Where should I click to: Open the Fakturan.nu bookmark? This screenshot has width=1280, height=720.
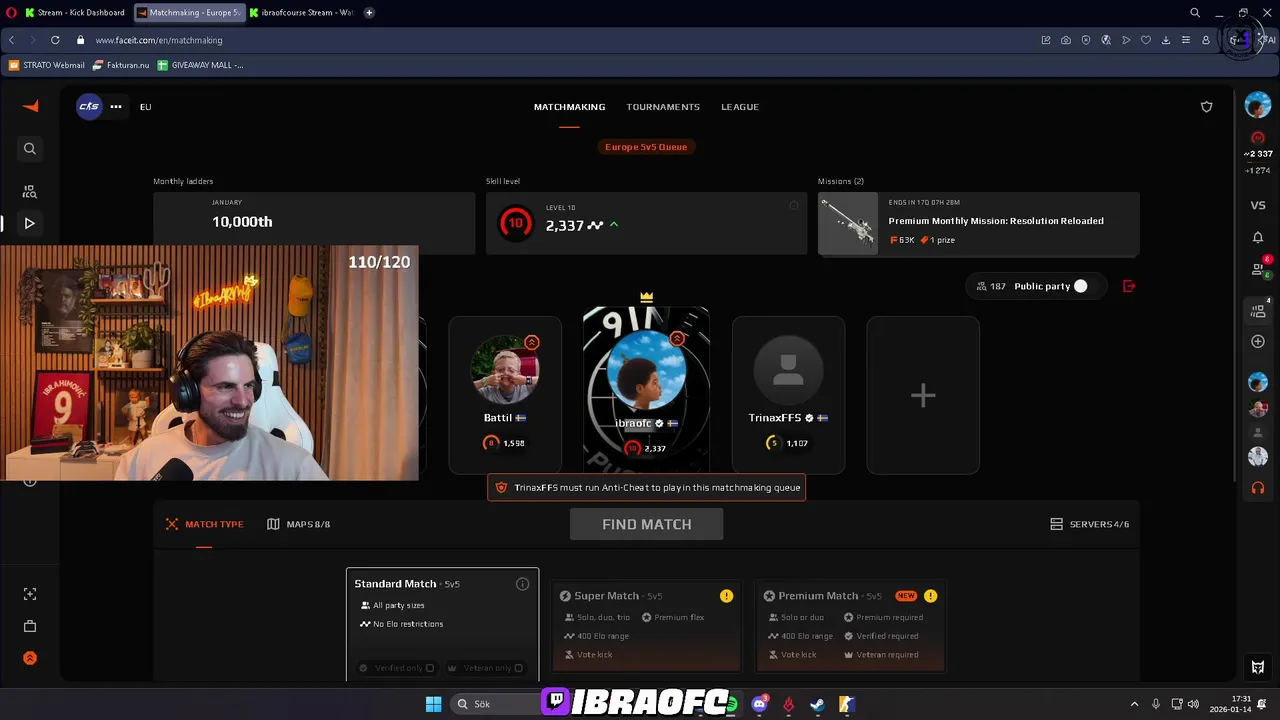pyautogui.click(x=121, y=65)
